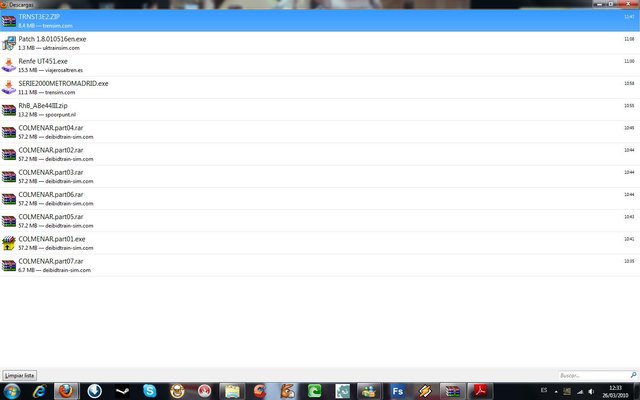Click the Renfe UT451.exe file icon
The width and height of the screenshot is (640, 400).
point(9,65)
